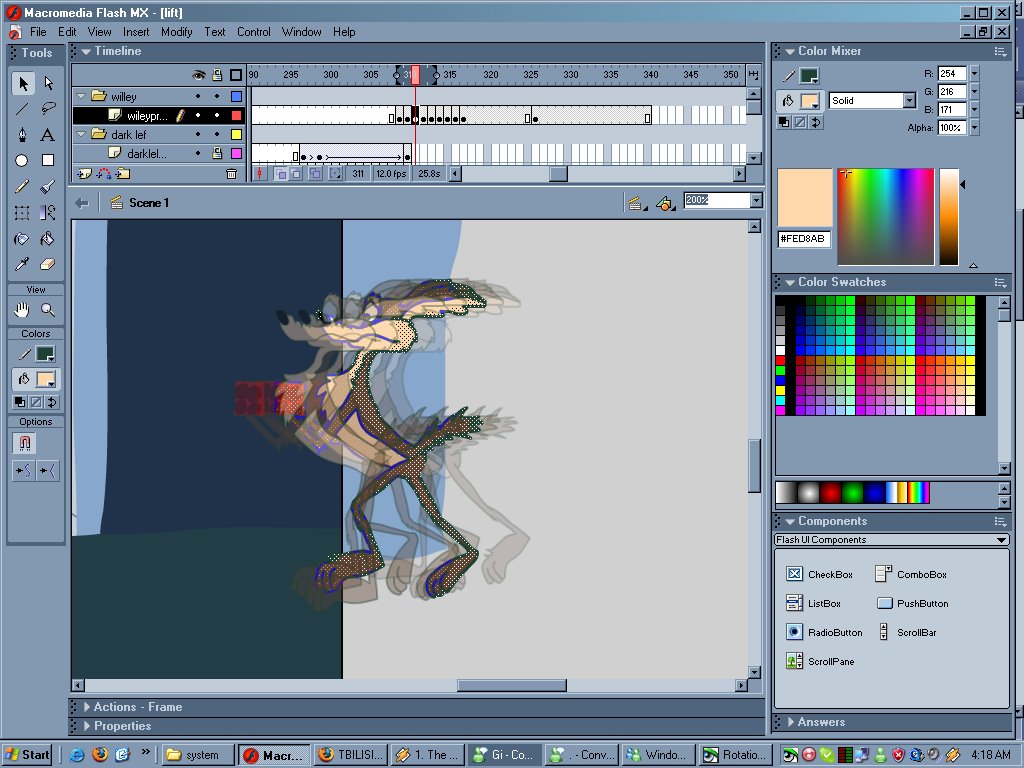Go back using the stage arrow
Image resolution: width=1024 pixels, height=768 pixels.
pyautogui.click(x=82, y=203)
